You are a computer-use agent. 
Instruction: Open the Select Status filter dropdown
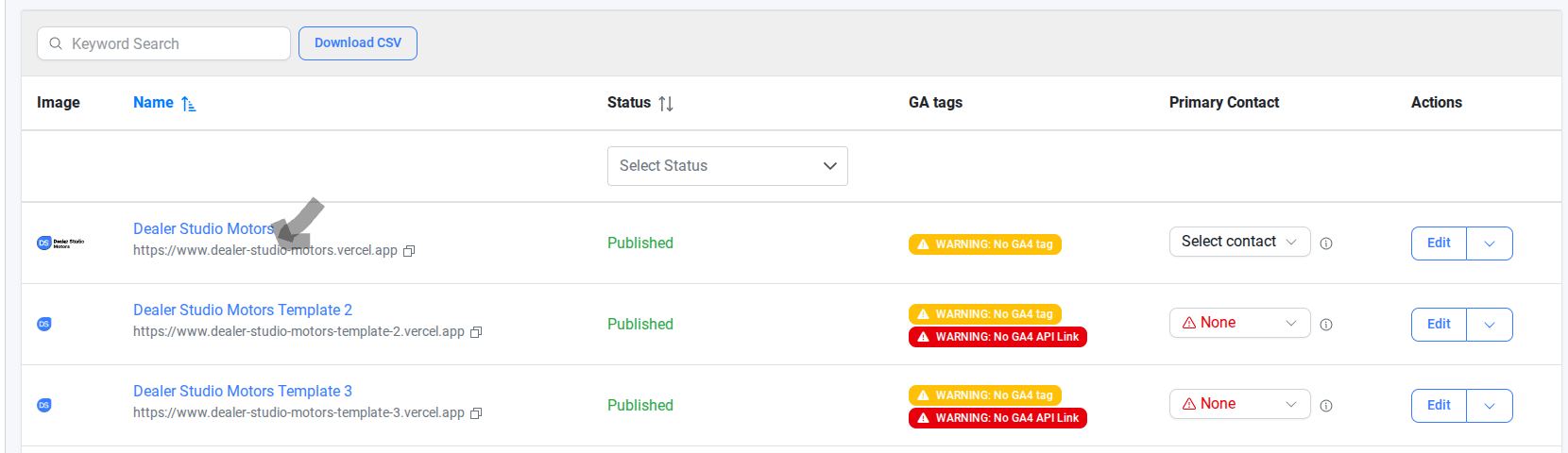727,166
